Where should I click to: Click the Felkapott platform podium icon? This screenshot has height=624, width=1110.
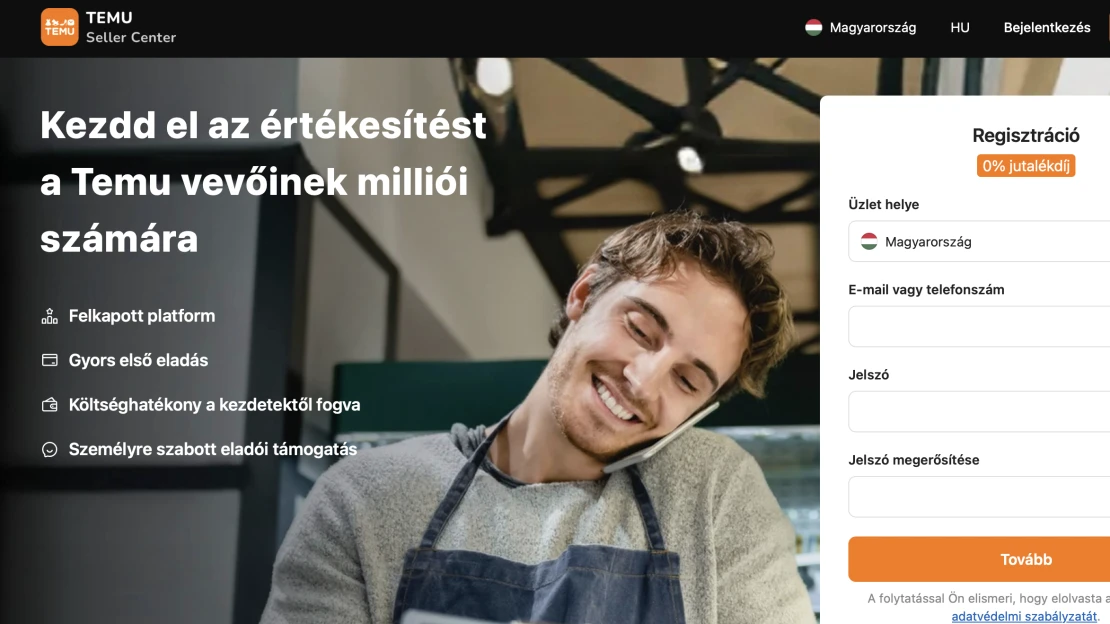50,316
